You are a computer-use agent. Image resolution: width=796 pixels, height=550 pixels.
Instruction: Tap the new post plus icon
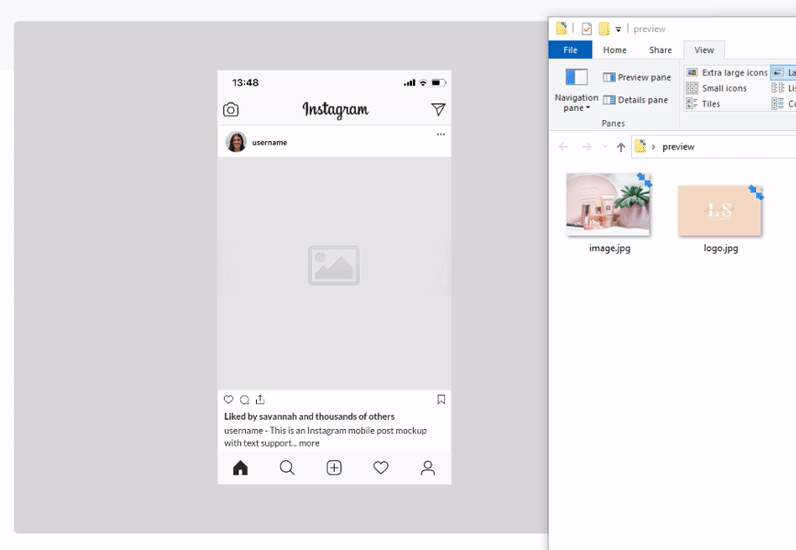[x=334, y=468]
